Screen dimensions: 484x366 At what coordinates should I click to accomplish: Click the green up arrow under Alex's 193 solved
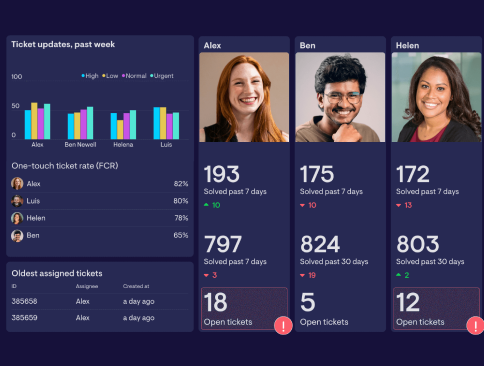coord(206,205)
